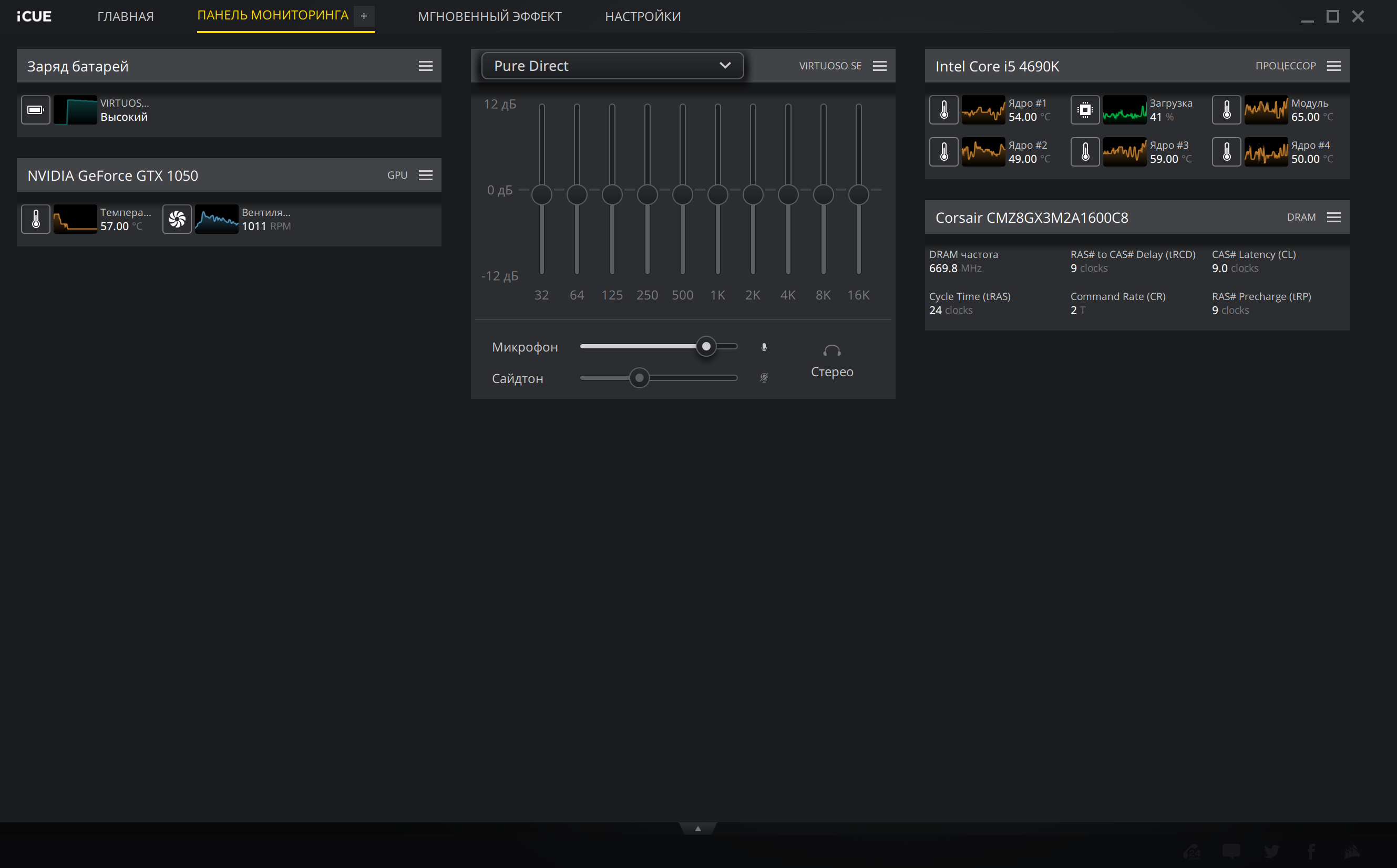Viewport: 1397px width, 868px height.
Task: Open the Corsair DRAM widget hamburger menu
Action: pos(1333,217)
